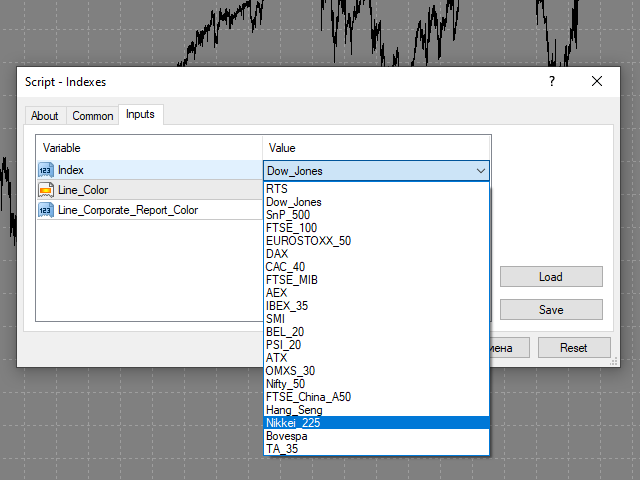Collapse the Dow_Jones value dropdown arrow

(x=481, y=171)
